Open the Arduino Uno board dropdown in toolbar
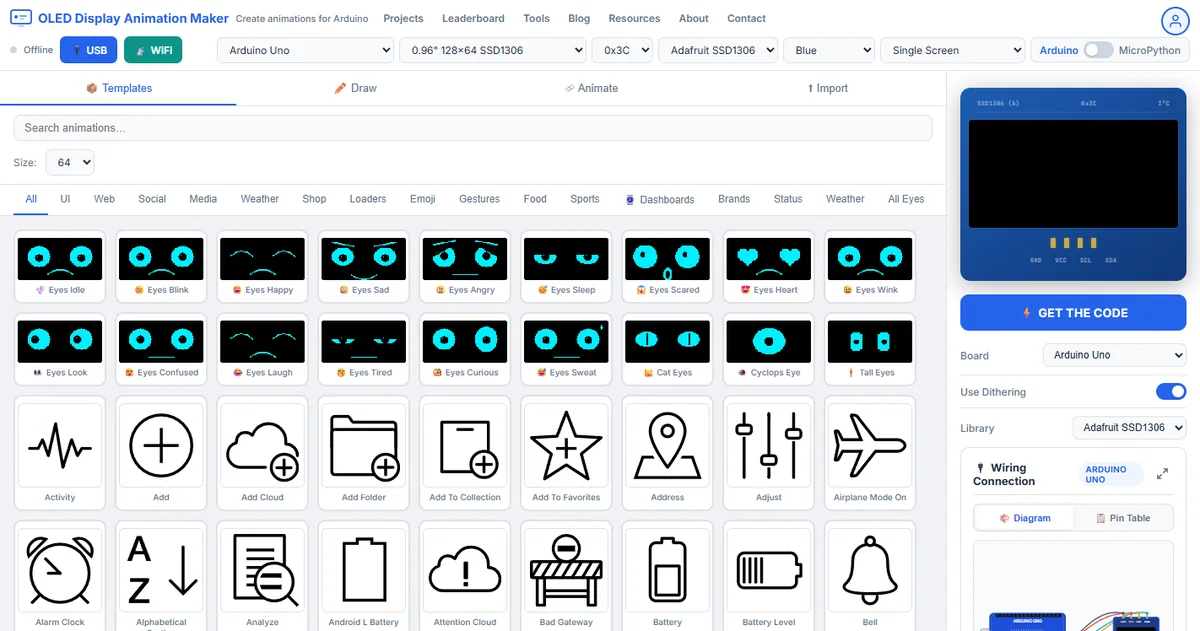 tap(306, 50)
